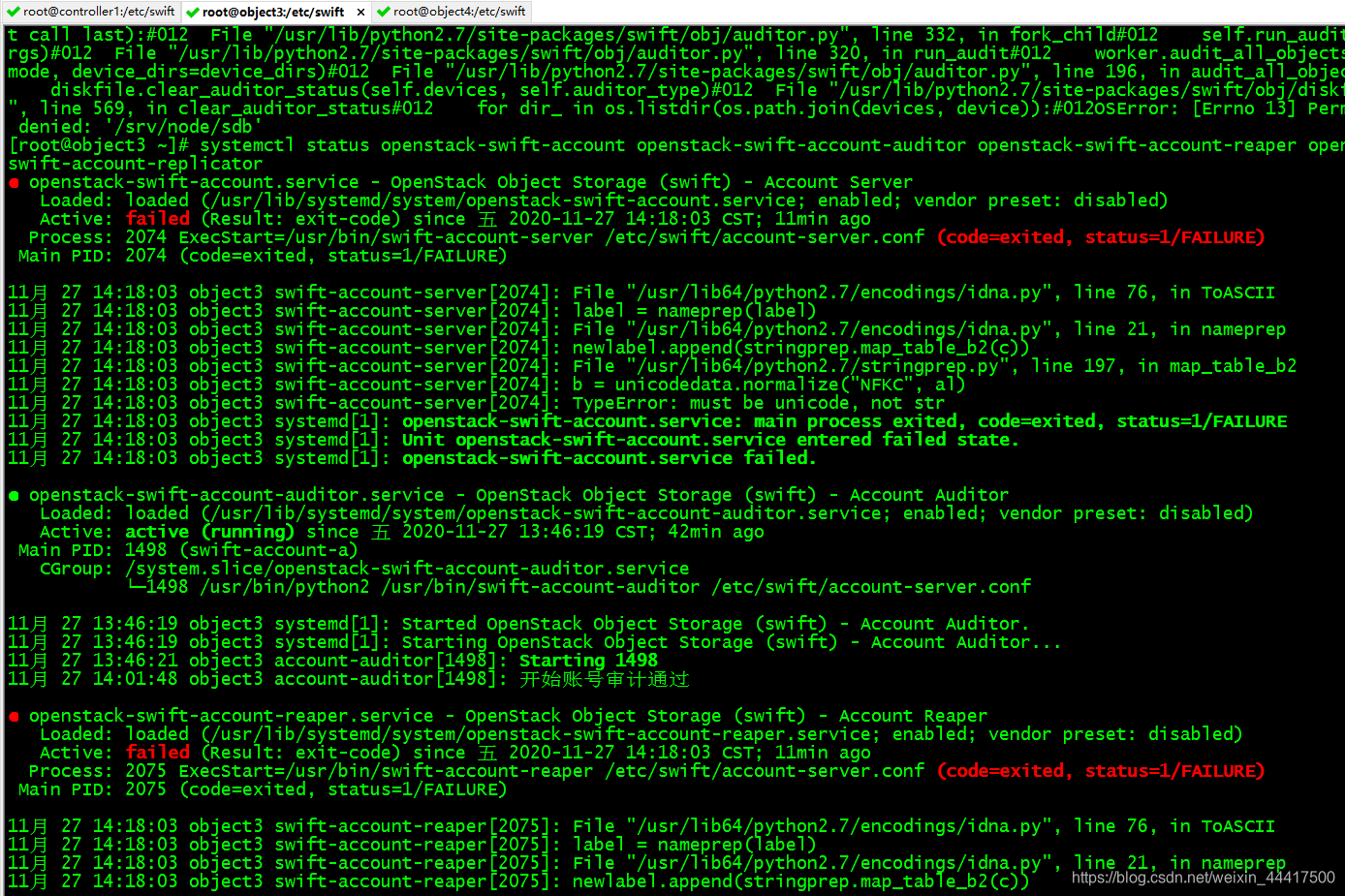Click red 'failed' under Account Reaper service

157,753
